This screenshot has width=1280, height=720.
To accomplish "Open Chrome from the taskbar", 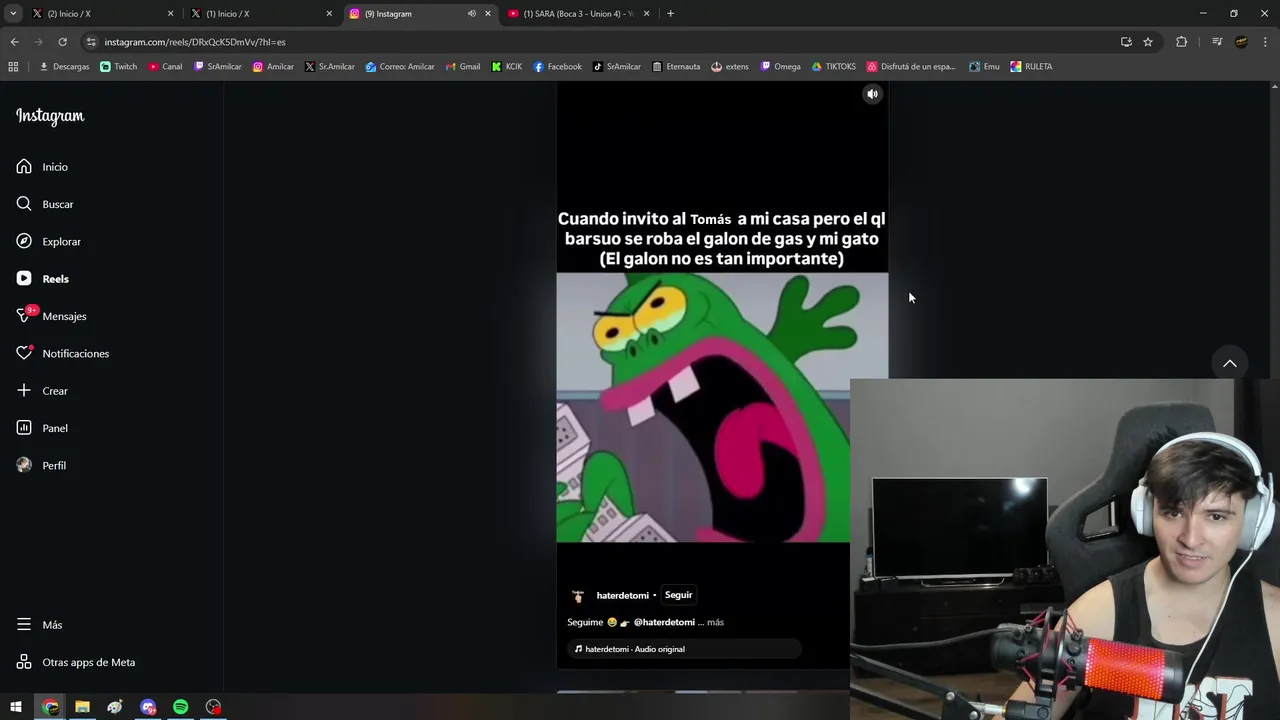I will [50, 707].
